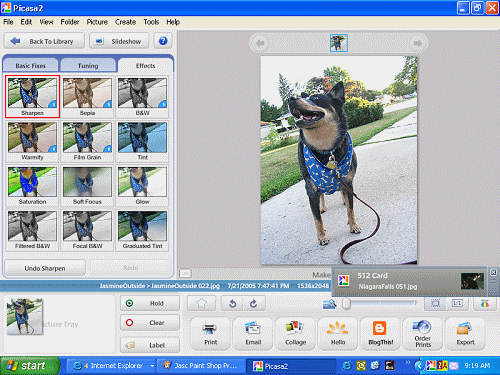The image size is (500, 375).
Task: Click the Print button
Action: 211,334
